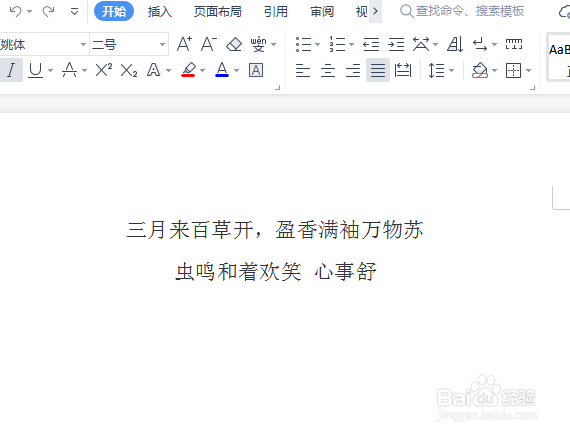Open the line spacing dropdown arrow
Screen dimensions: 570x436
451,71
